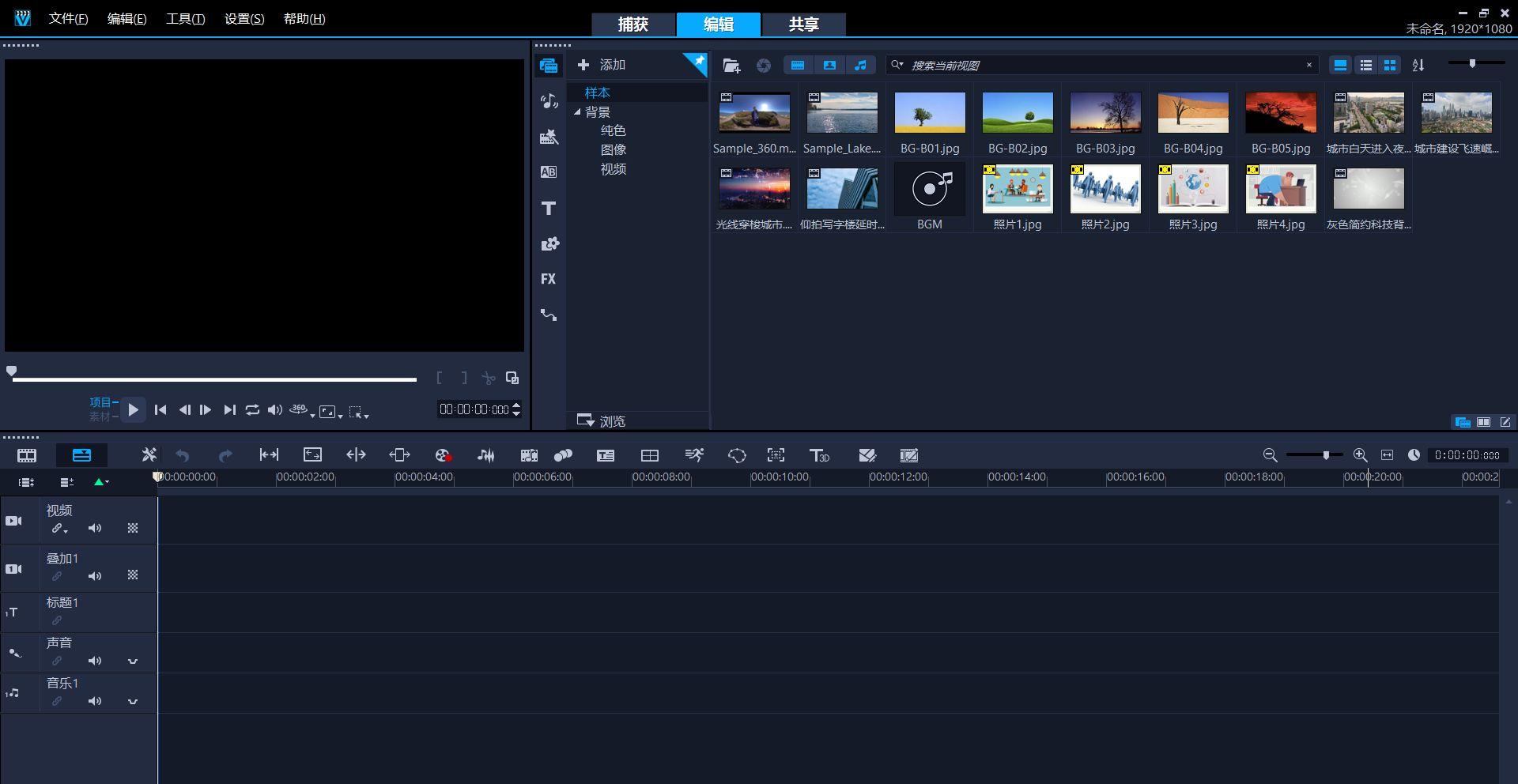
Task: Toggle ripple editing on 标题1 track
Action: pos(56,620)
